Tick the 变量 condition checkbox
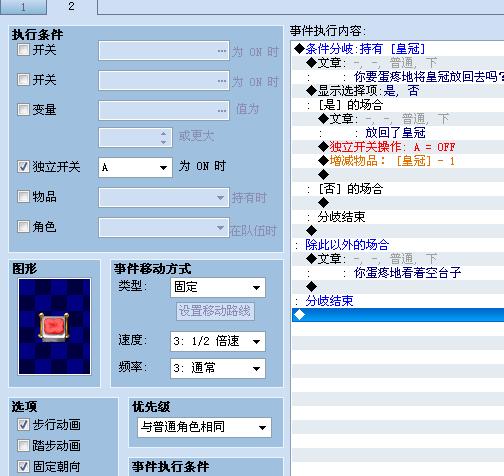The width and height of the screenshot is (504, 476). click(x=23, y=109)
